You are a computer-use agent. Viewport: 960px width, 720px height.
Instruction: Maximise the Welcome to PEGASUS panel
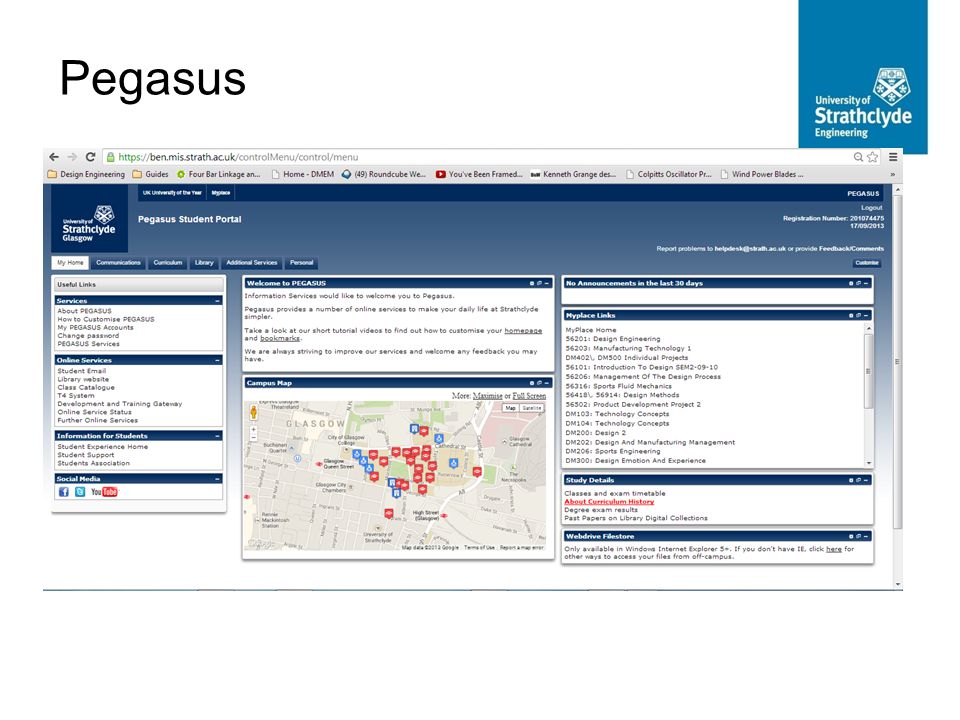coord(539,283)
